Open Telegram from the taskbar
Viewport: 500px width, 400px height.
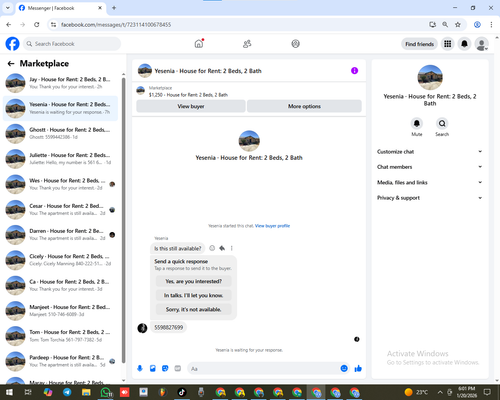coord(67,392)
